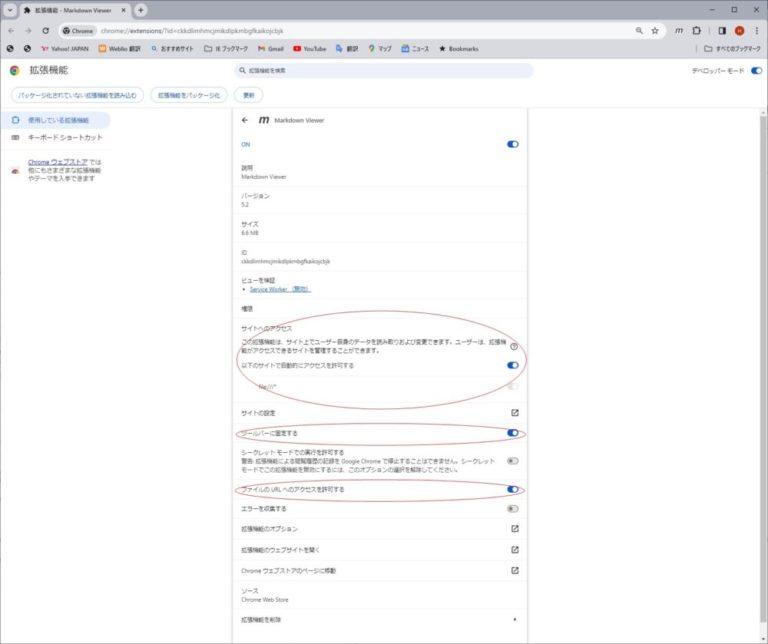Open the tab search dropdown in title bar
This screenshot has height=644, width=768.
click(10, 10)
